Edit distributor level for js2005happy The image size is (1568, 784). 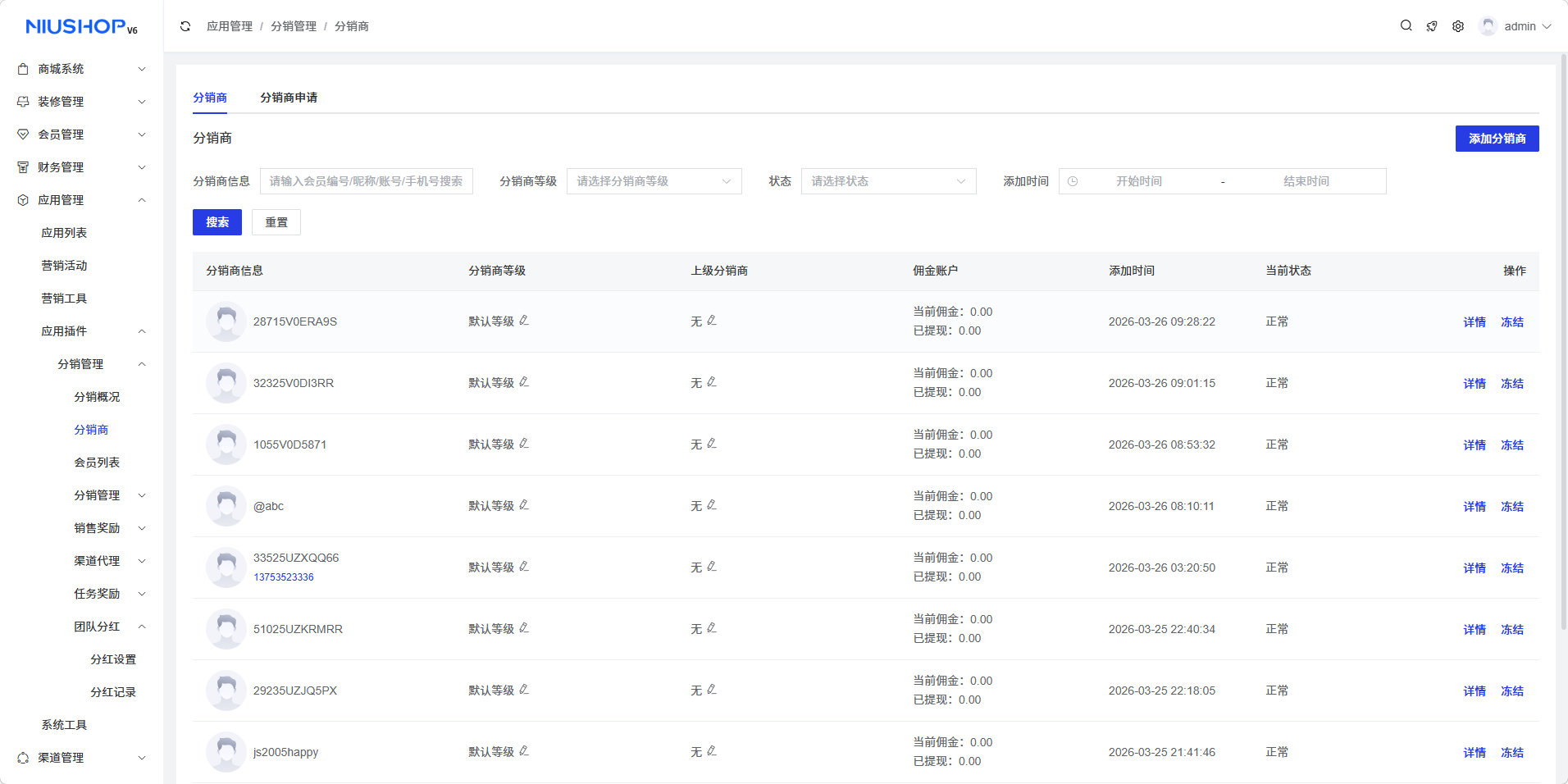(524, 751)
